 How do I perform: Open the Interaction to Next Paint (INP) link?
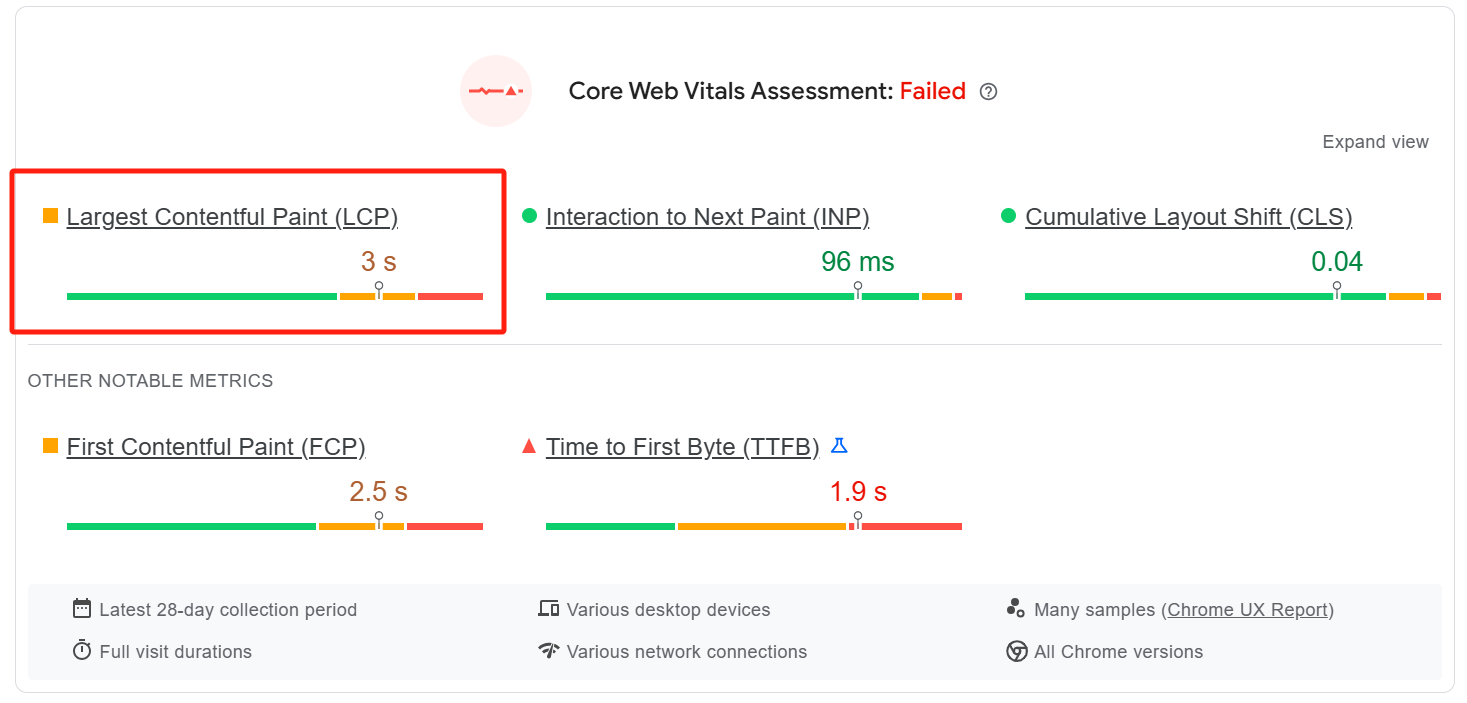[x=707, y=217]
